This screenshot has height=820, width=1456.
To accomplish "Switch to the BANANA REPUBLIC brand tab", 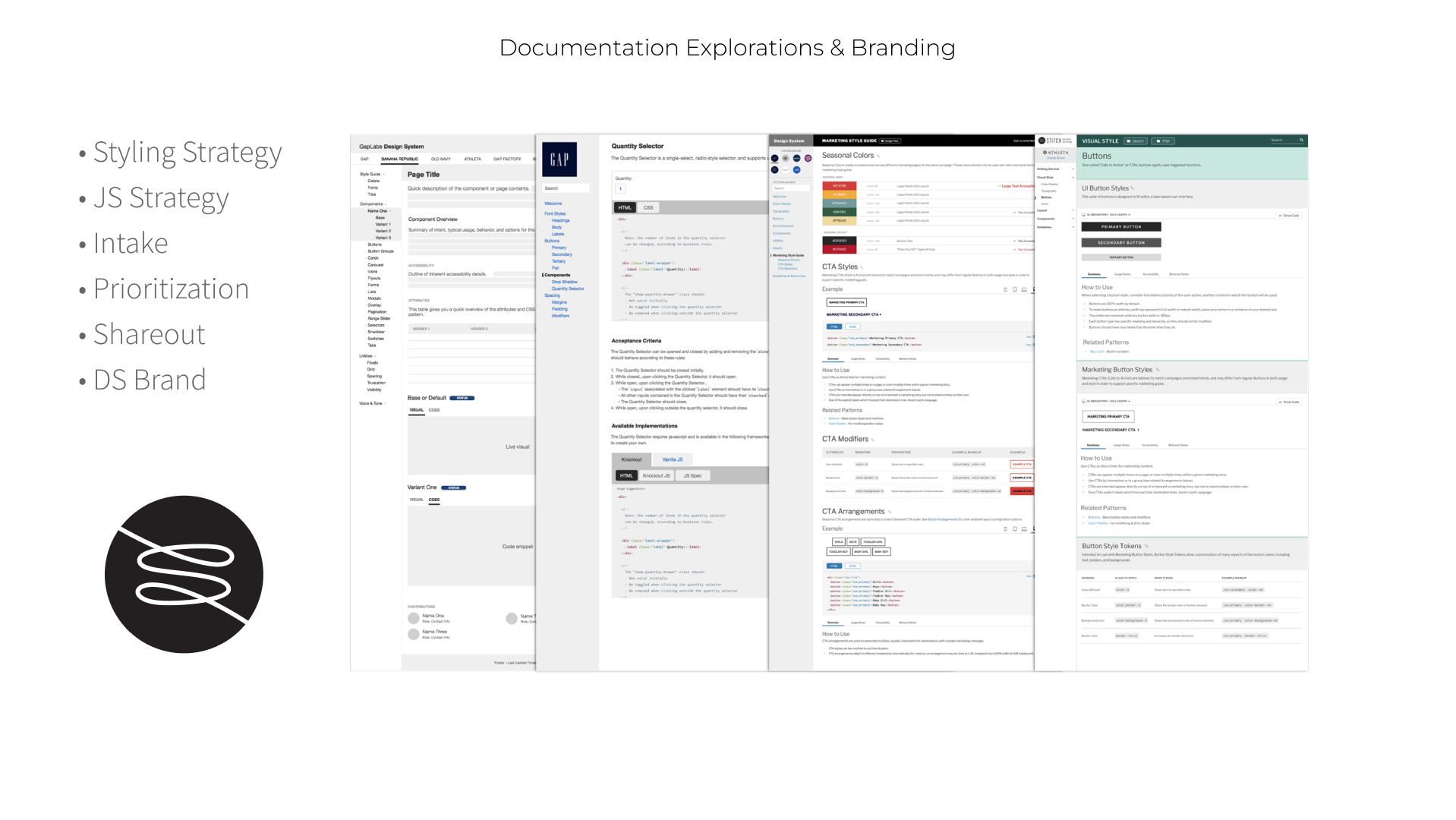I will point(400,159).
